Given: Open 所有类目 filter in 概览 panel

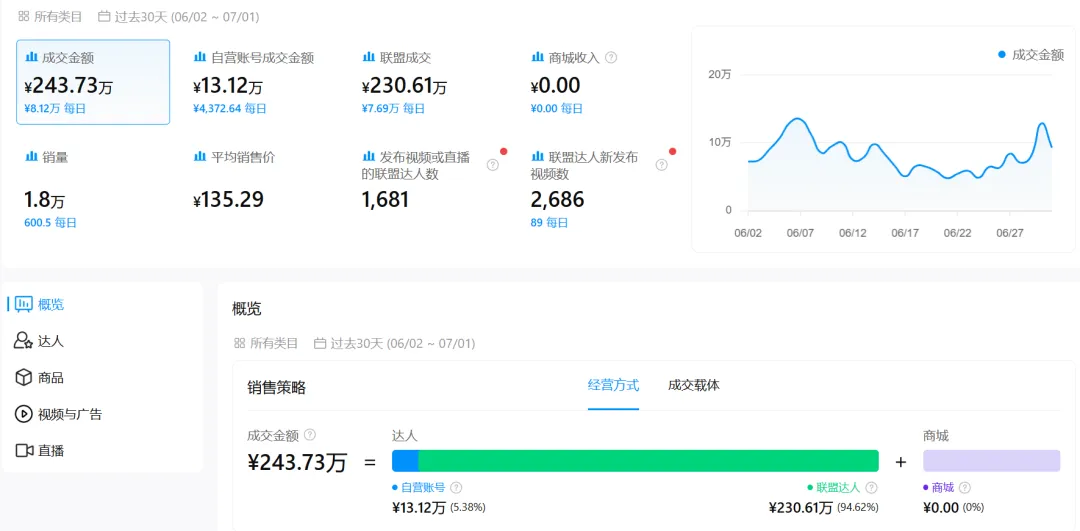Looking at the screenshot, I should coord(266,343).
